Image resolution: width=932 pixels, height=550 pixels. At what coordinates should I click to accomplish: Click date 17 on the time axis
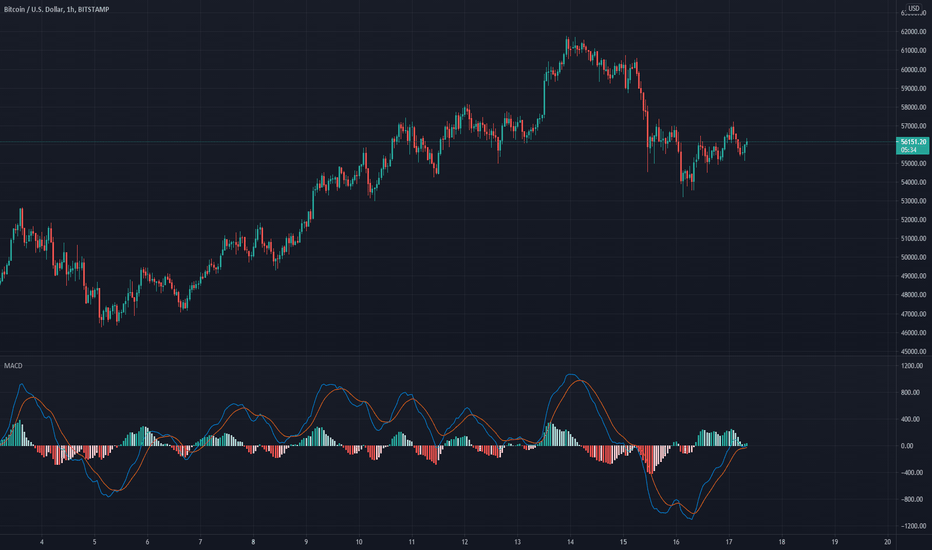tap(729, 542)
